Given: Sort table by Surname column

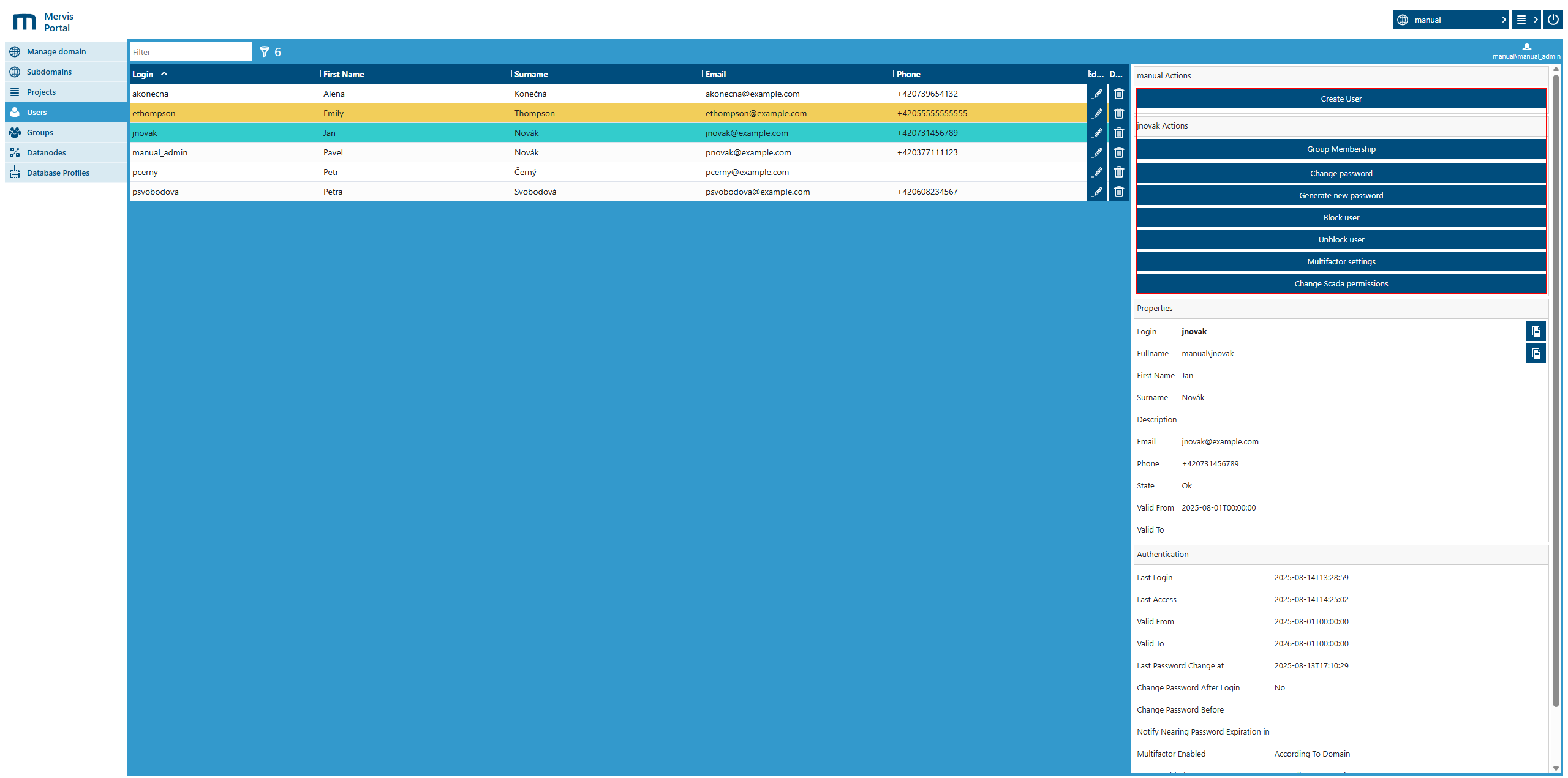Looking at the screenshot, I should (606, 74).
